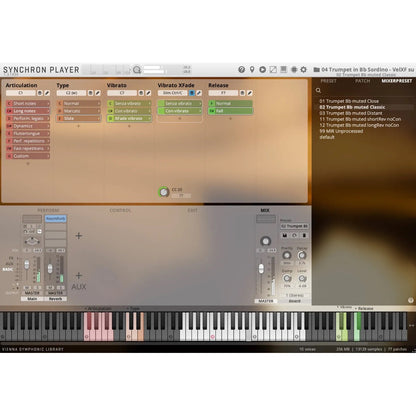Open the Preset name dropdown in Mix panel

point(294,226)
